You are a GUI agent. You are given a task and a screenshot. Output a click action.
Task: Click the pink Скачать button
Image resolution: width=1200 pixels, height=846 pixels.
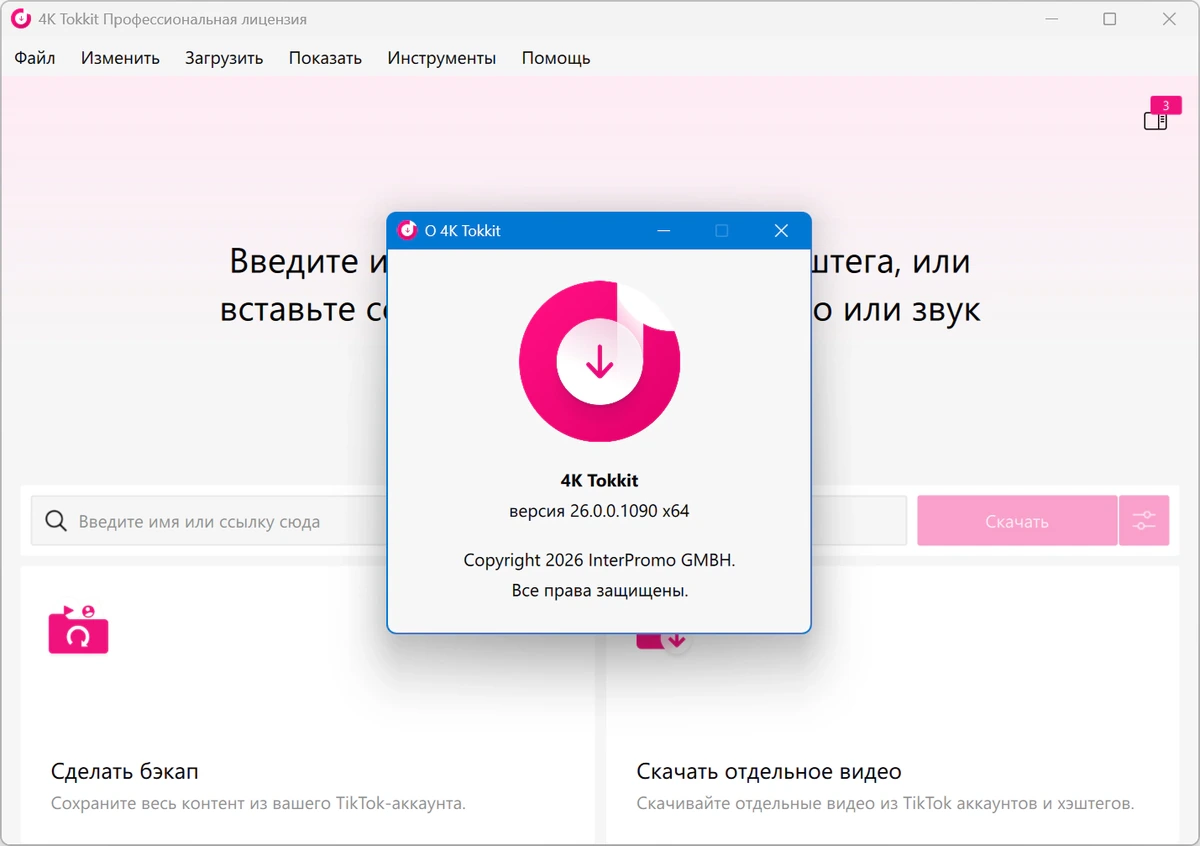pyautogui.click(x=1017, y=521)
